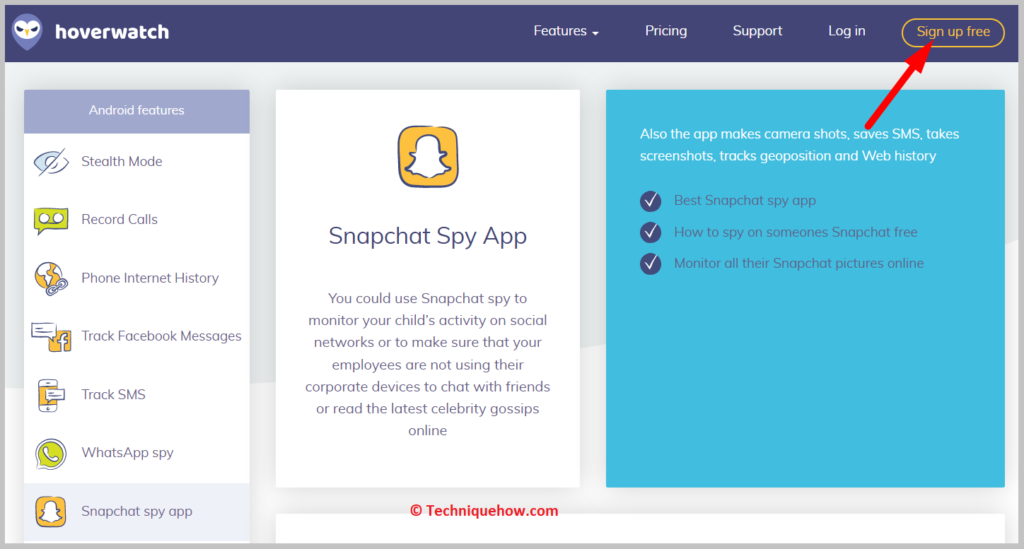Click the hoverwatch owl logo icon
The width and height of the screenshot is (1024, 549).
[x=27, y=31]
